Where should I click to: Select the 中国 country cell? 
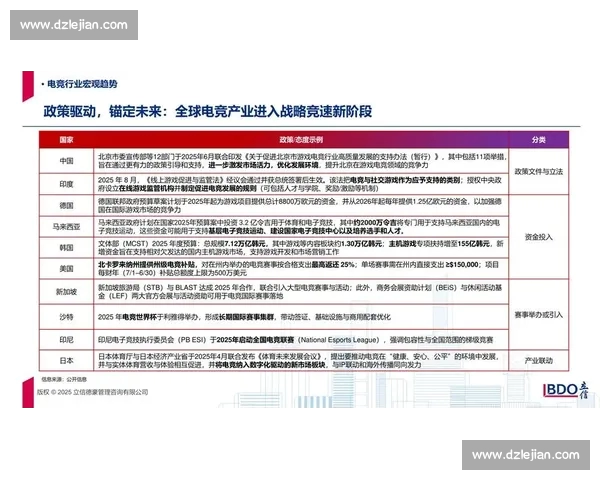tap(66, 161)
